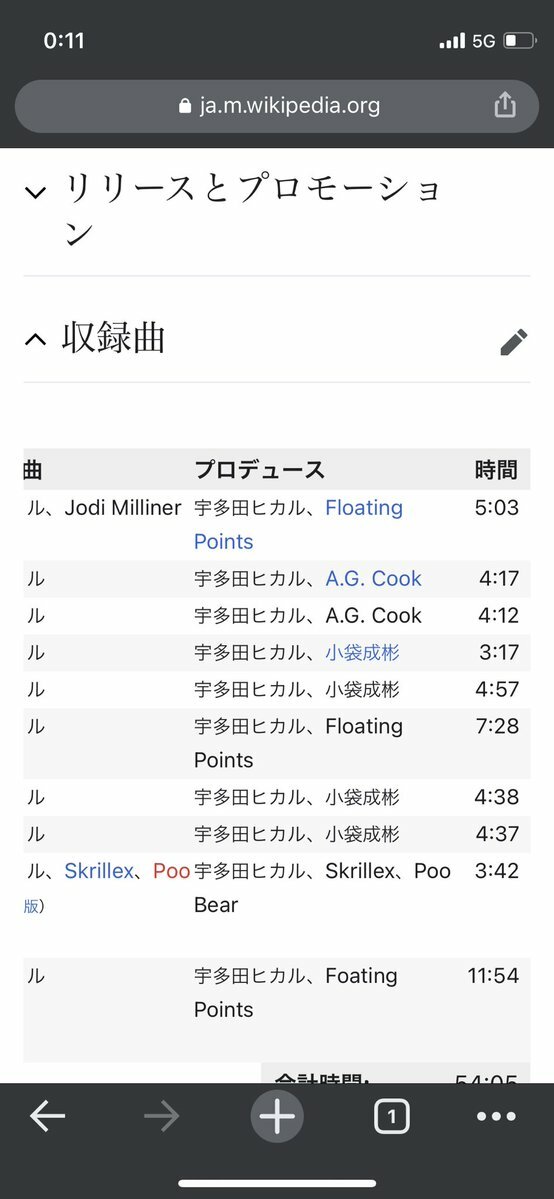This screenshot has height=1199, width=554.
Task: Tap the ja.m.wikipedia.org address field
Action: [x=277, y=106]
